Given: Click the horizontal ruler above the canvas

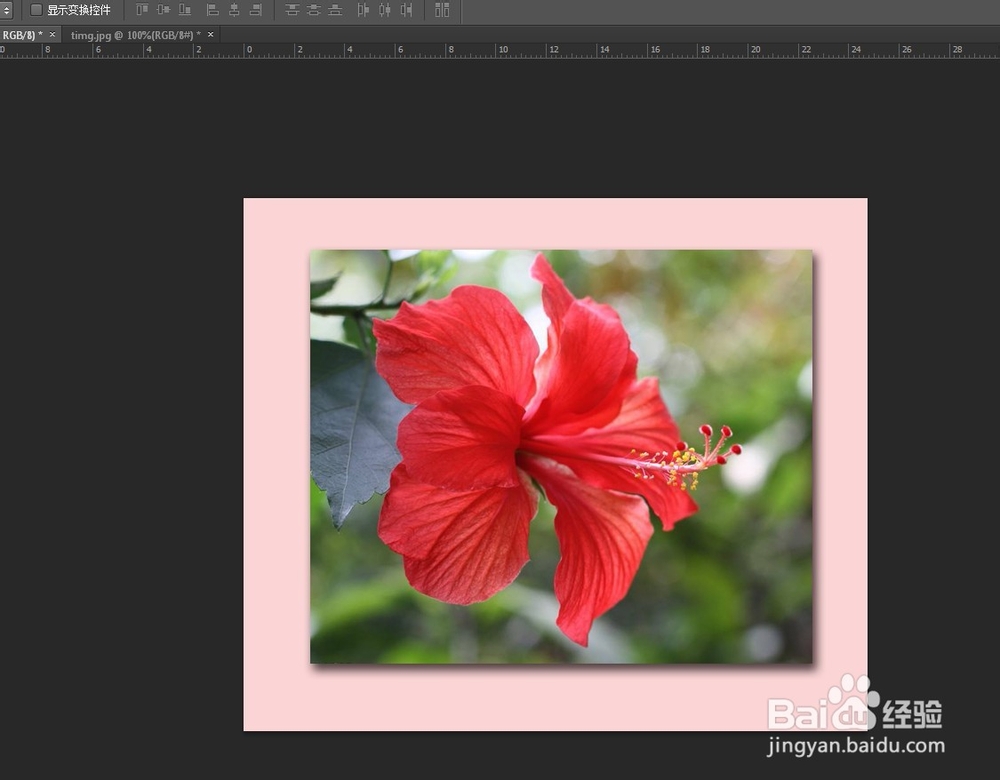Looking at the screenshot, I should coord(500,50).
